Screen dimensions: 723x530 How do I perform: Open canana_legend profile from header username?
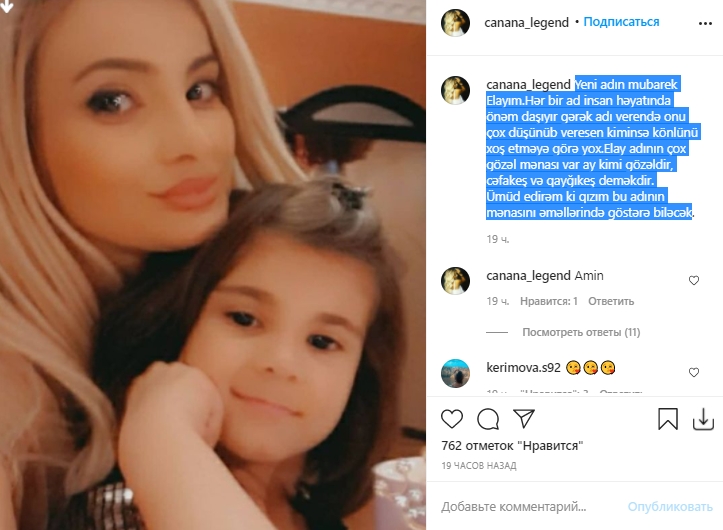click(526, 22)
